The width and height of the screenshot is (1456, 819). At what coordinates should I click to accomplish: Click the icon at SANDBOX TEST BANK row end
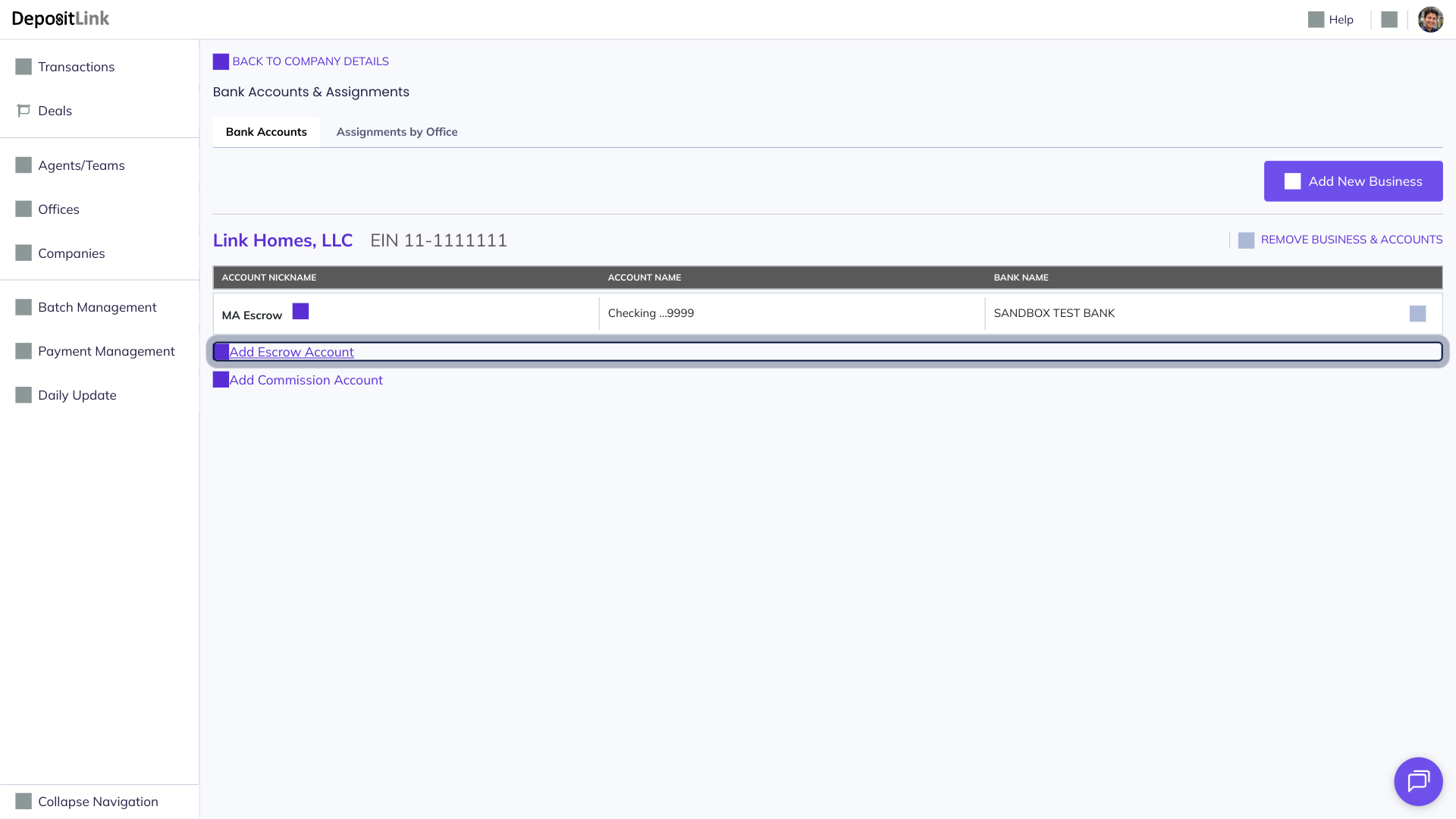pos(1417,314)
